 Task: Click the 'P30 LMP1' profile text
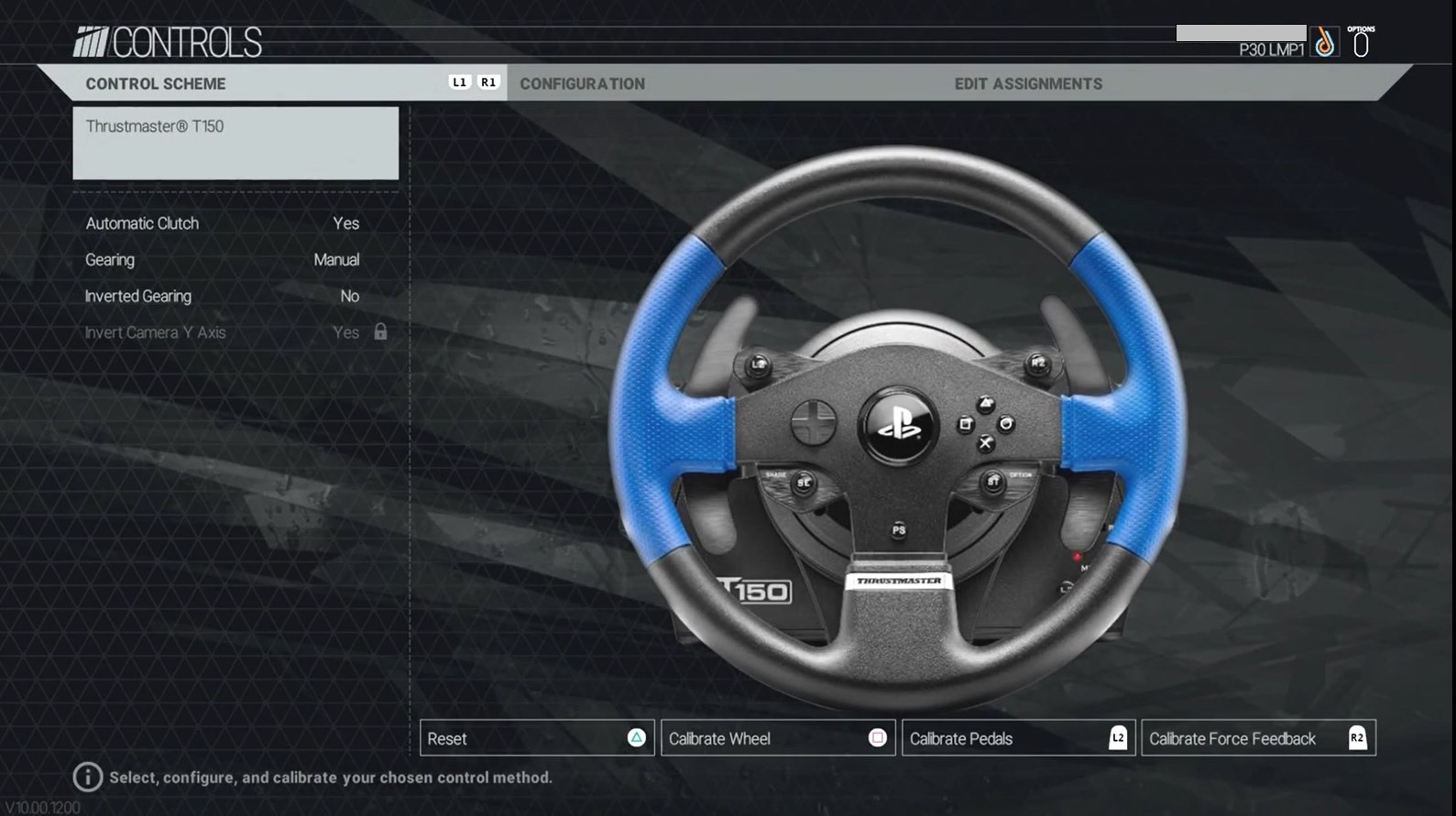point(1271,49)
